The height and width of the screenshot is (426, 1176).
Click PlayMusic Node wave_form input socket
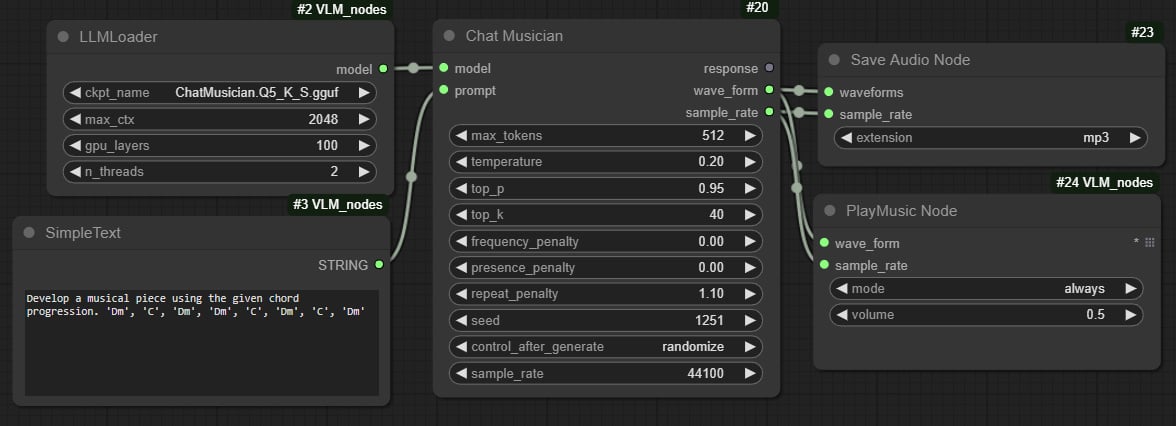click(x=823, y=243)
